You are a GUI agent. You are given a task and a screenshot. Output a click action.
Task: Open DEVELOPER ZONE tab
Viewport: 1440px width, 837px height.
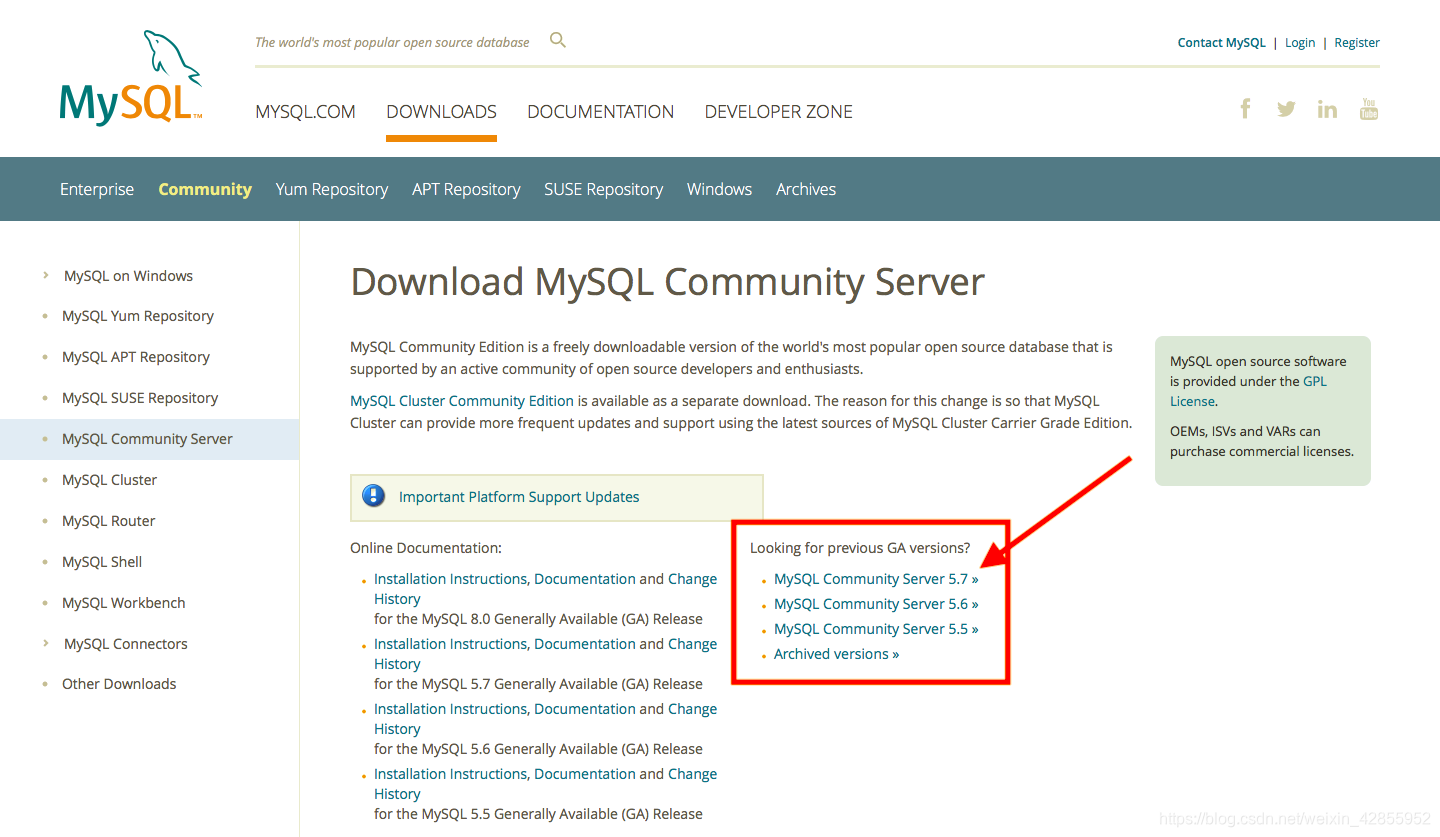pyautogui.click(x=778, y=112)
